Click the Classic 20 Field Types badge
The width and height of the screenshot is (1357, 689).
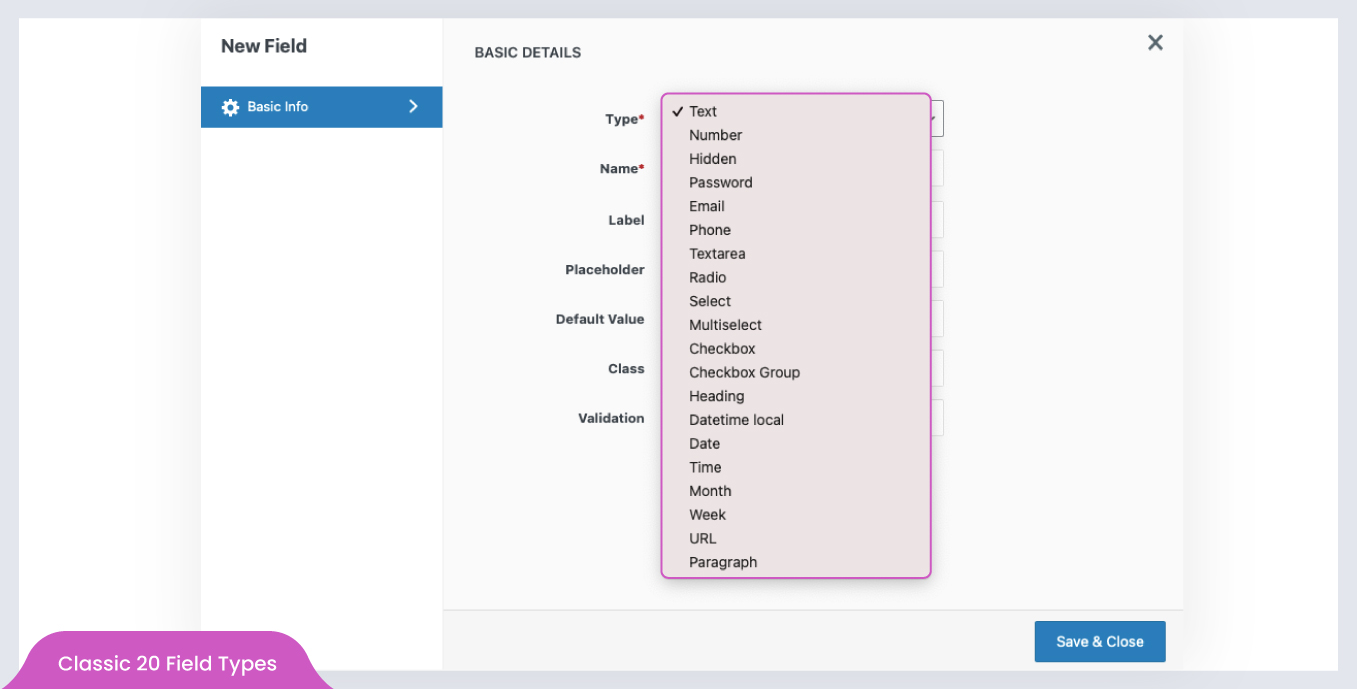(x=167, y=663)
